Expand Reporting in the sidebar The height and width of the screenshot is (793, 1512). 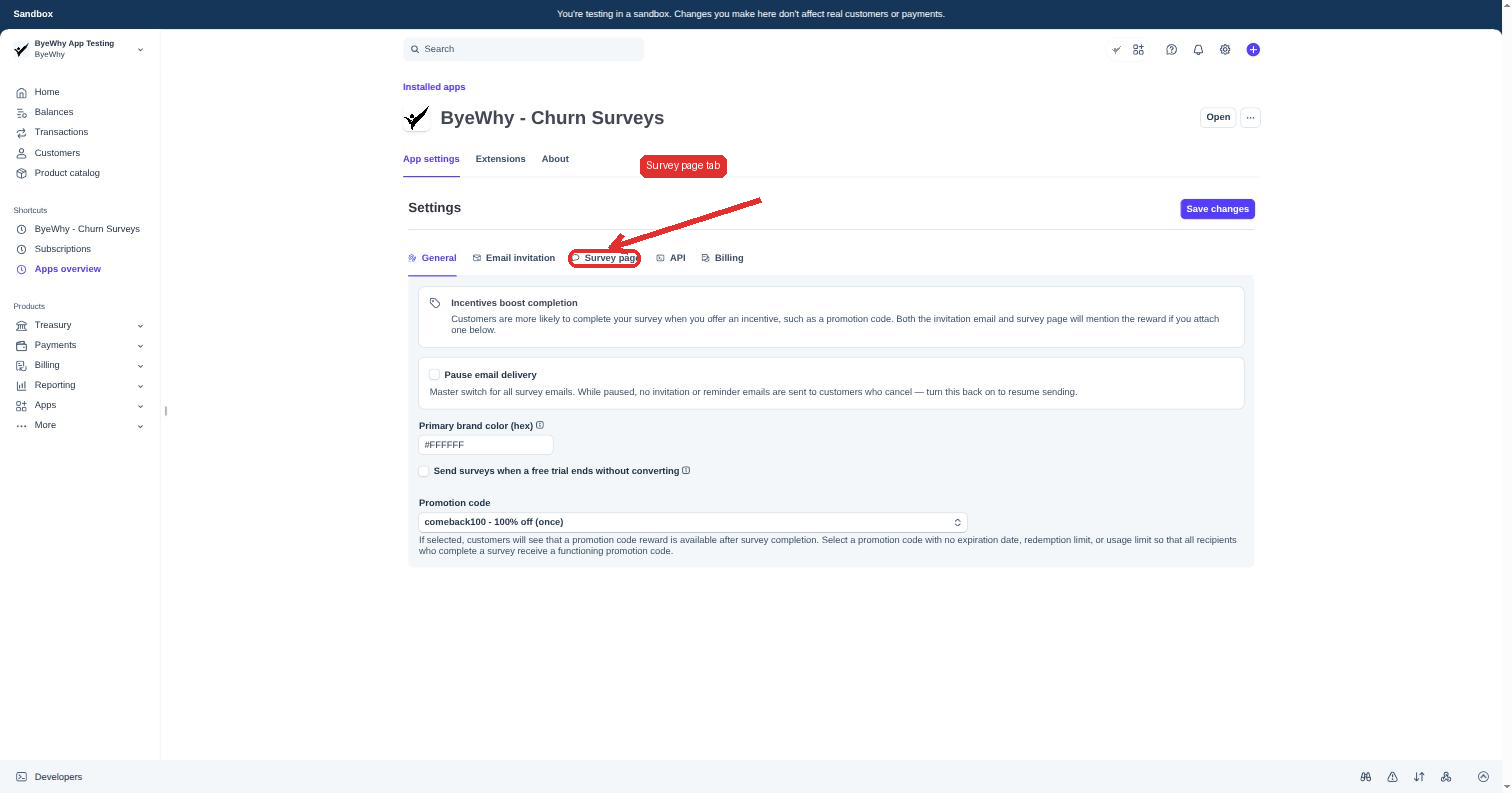tap(80, 385)
